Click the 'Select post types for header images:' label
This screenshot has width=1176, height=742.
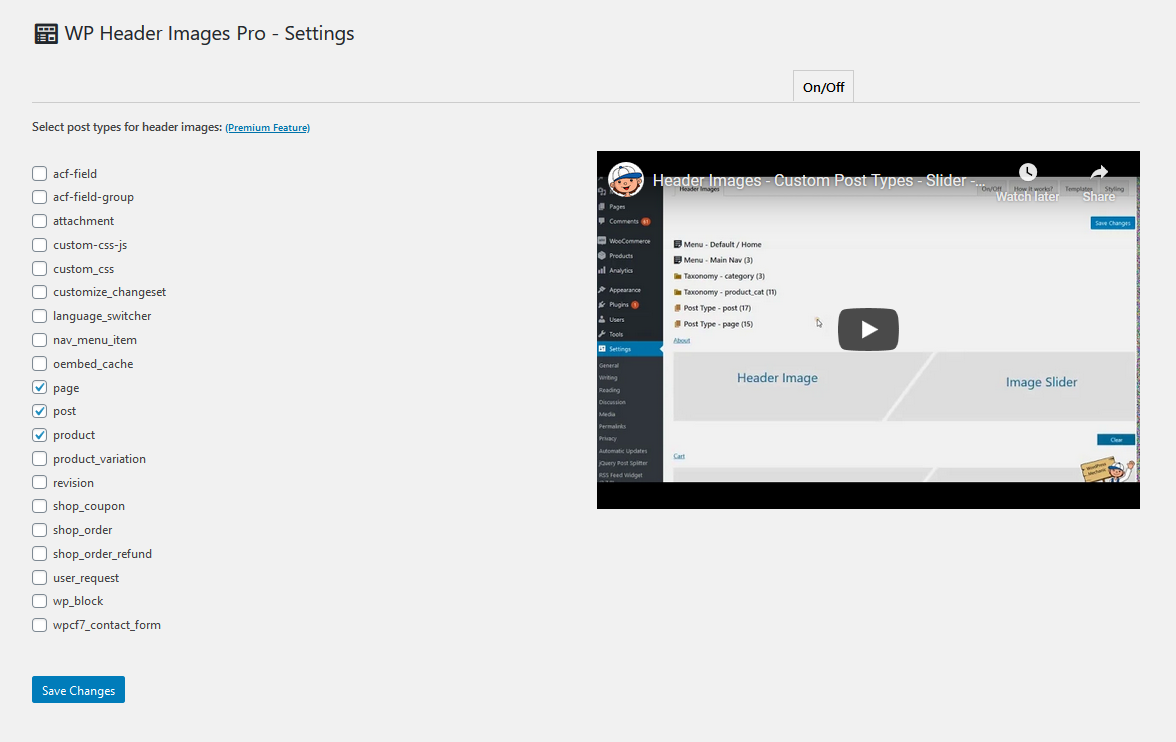128,127
